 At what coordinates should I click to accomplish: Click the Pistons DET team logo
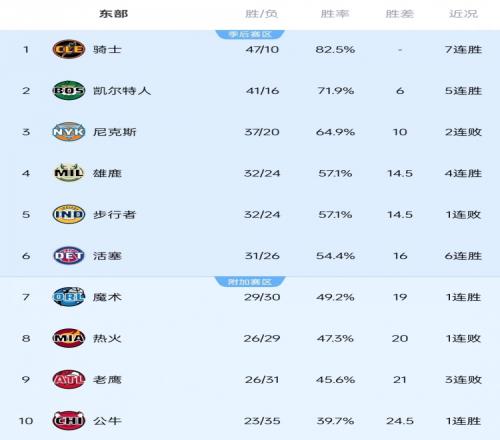(x=69, y=256)
